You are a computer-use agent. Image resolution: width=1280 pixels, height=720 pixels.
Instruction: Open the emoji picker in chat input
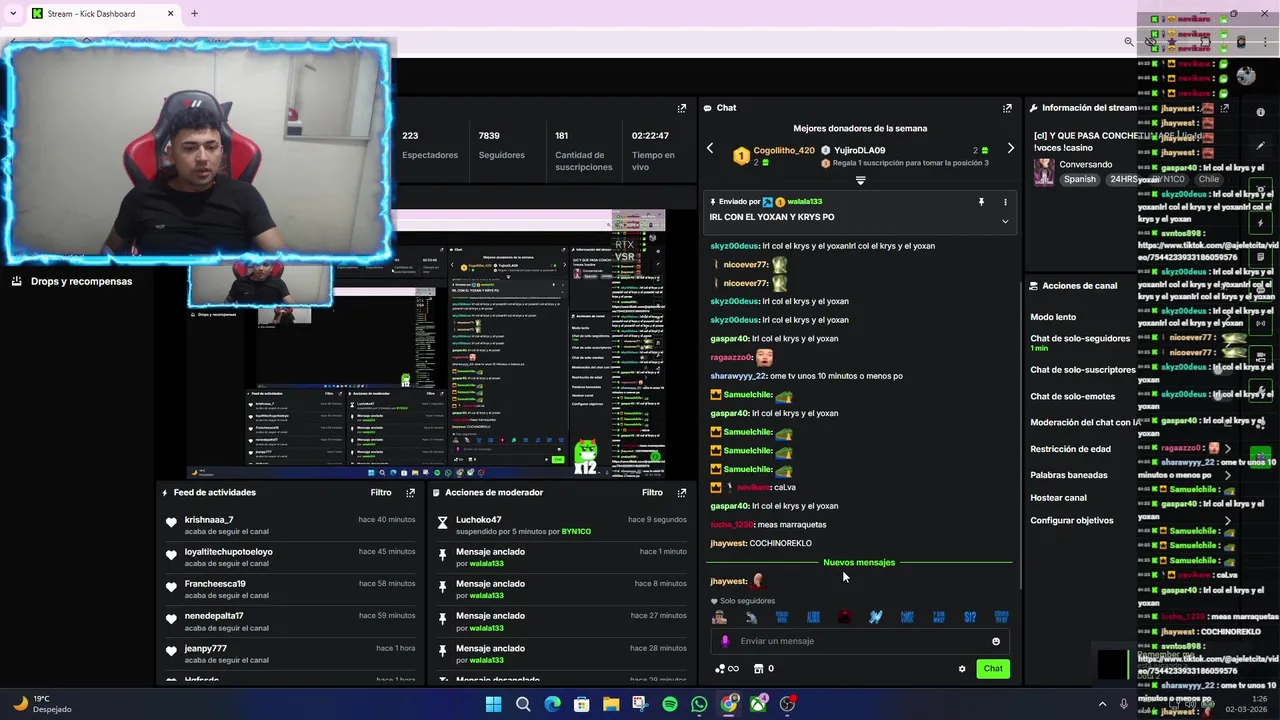tap(996, 642)
